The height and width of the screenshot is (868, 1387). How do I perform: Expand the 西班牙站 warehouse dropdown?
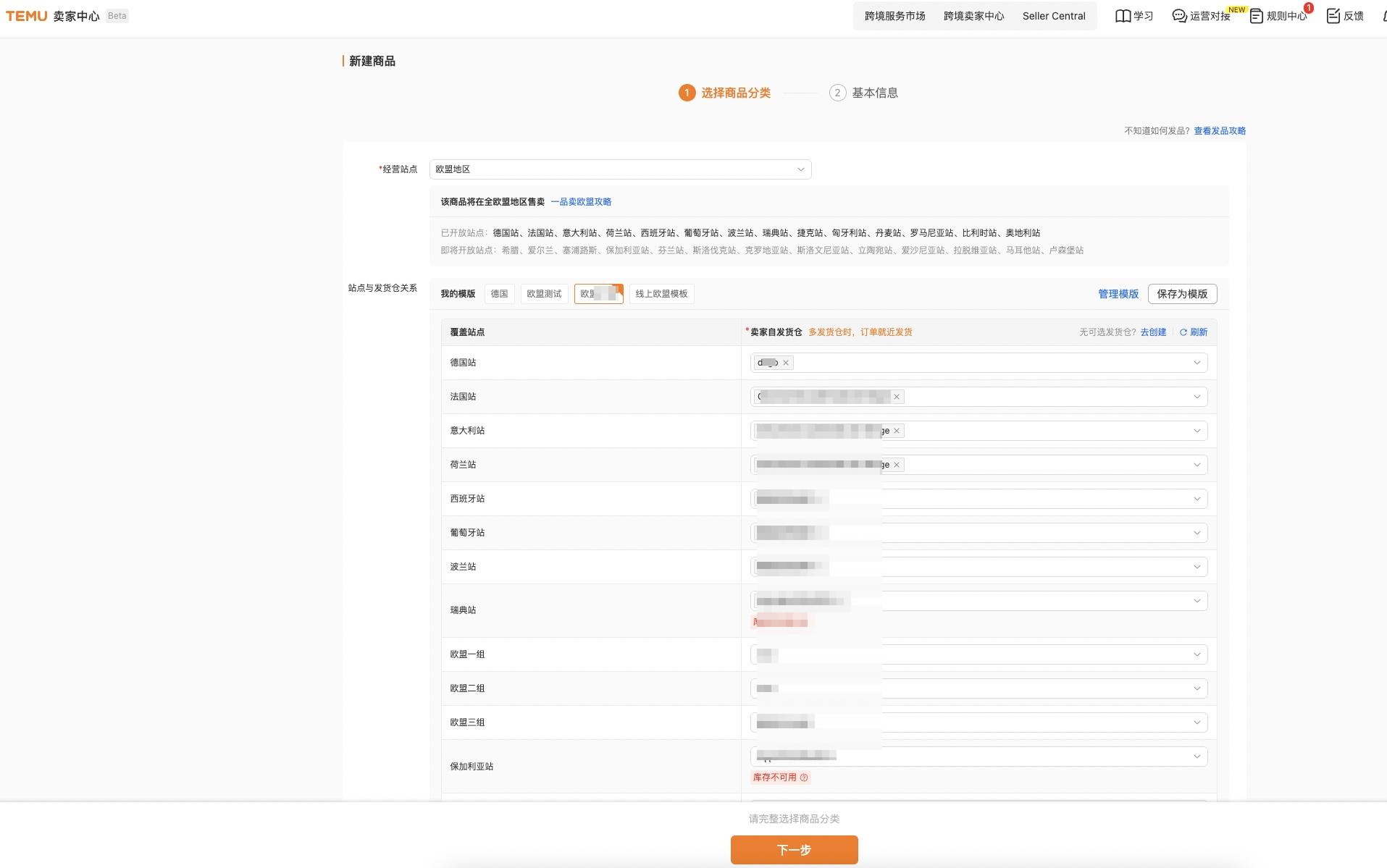click(1197, 499)
